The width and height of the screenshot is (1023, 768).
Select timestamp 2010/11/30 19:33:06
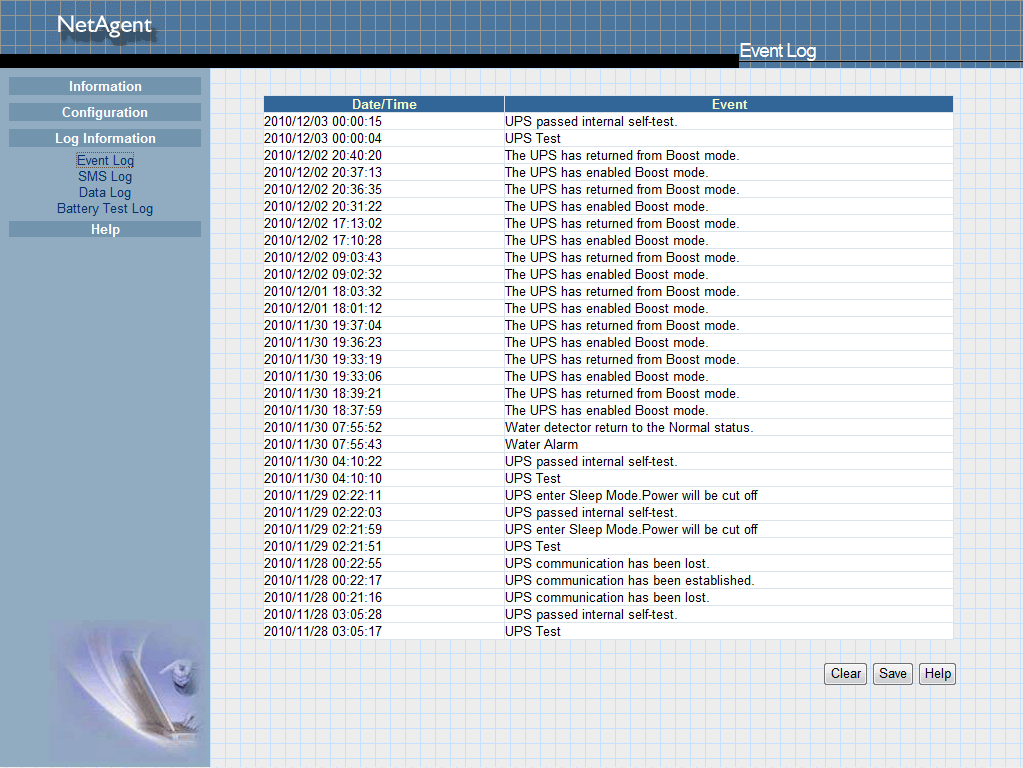323,376
